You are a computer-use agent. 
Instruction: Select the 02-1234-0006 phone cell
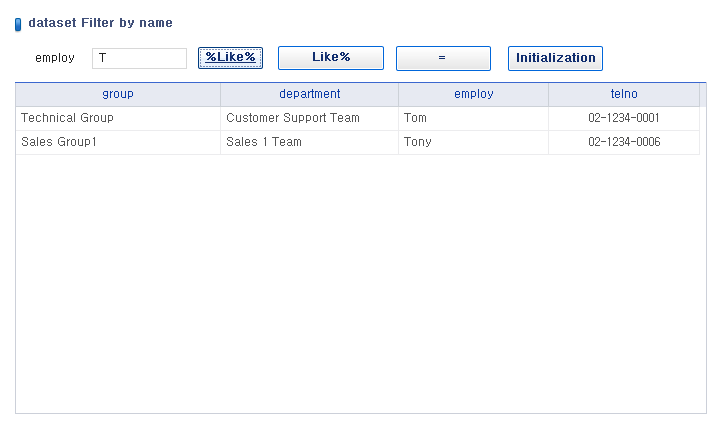[x=624, y=142]
